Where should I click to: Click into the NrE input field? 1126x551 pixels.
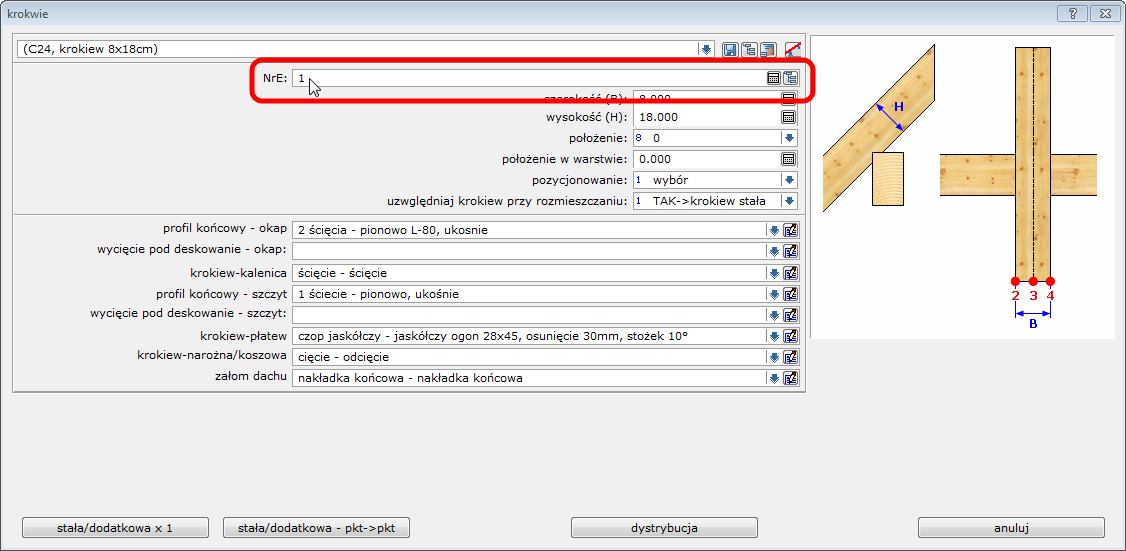point(528,78)
